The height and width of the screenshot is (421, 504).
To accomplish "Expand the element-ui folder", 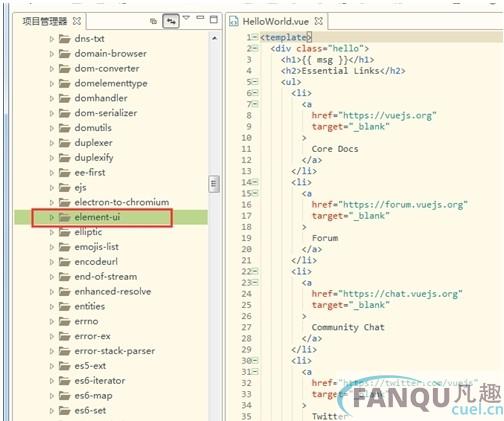I will pyautogui.click(x=52, y=217).
